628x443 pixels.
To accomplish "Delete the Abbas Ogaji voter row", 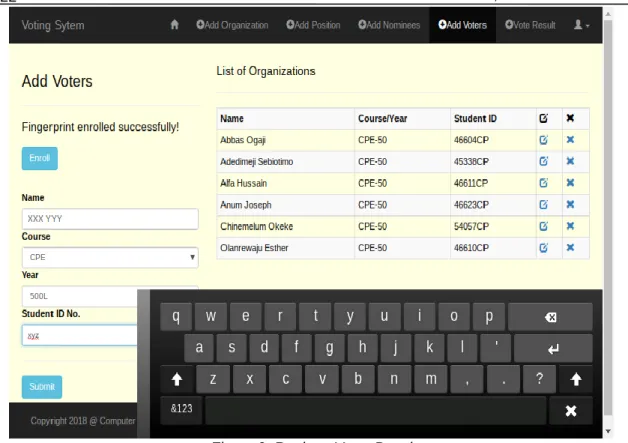I will tap(570, 139).
